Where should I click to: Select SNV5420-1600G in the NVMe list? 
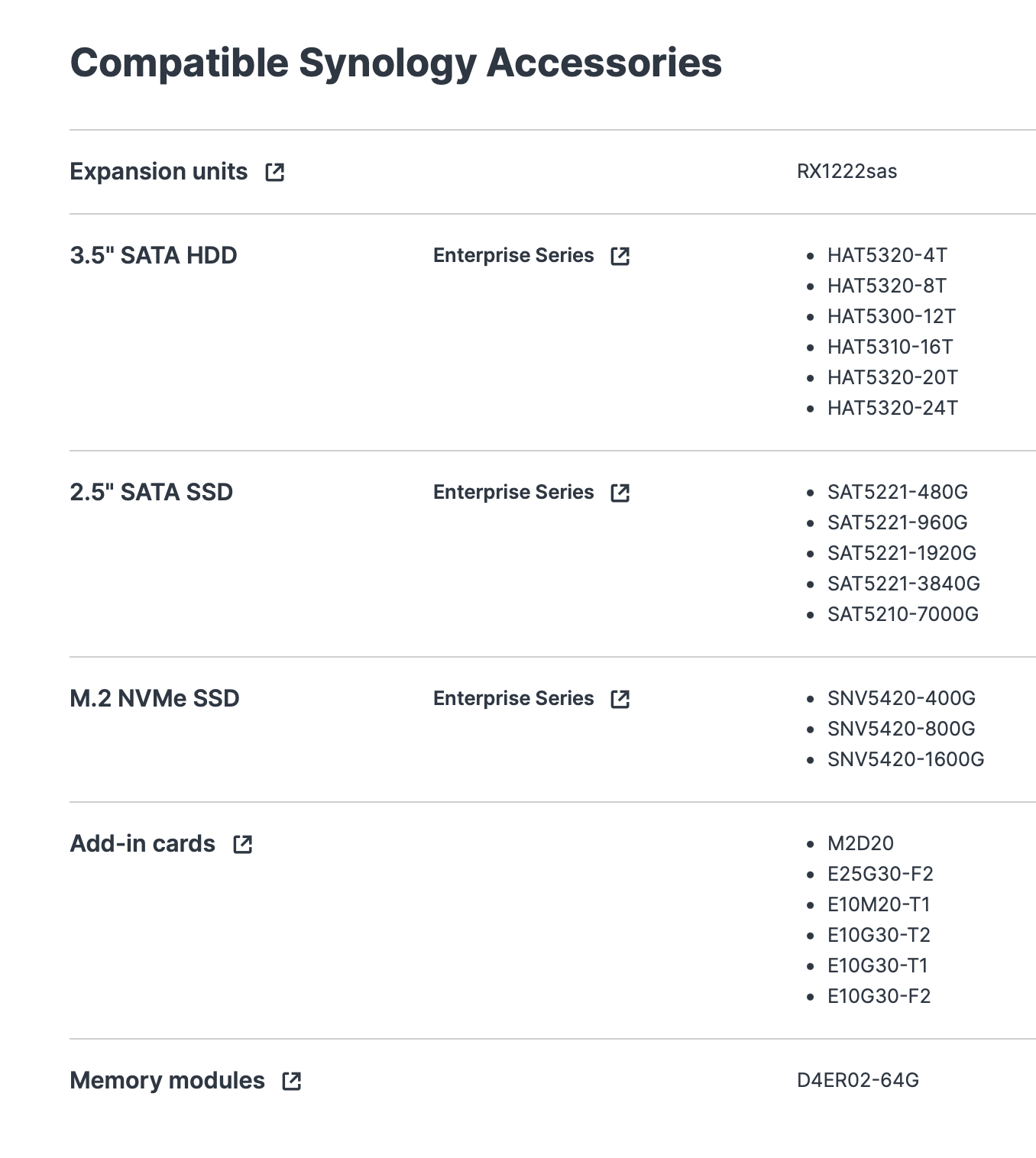[906, 759]
